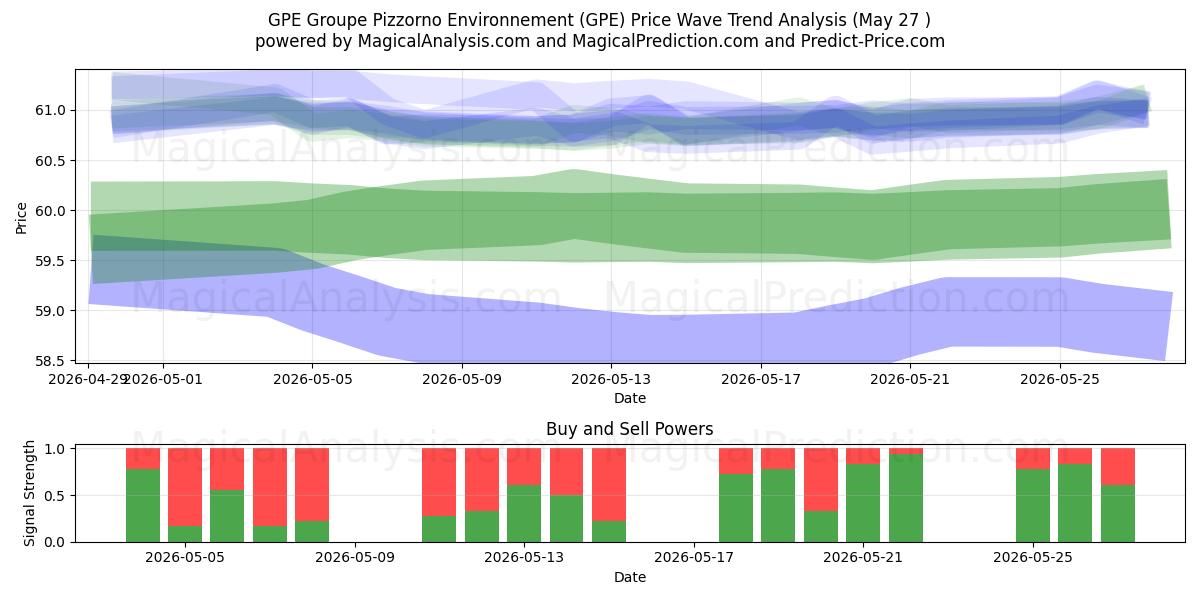Click the 'Buy and Sell Powers' chart title
The width and height of the screenshot is (1200, 600).
point(630,429)
